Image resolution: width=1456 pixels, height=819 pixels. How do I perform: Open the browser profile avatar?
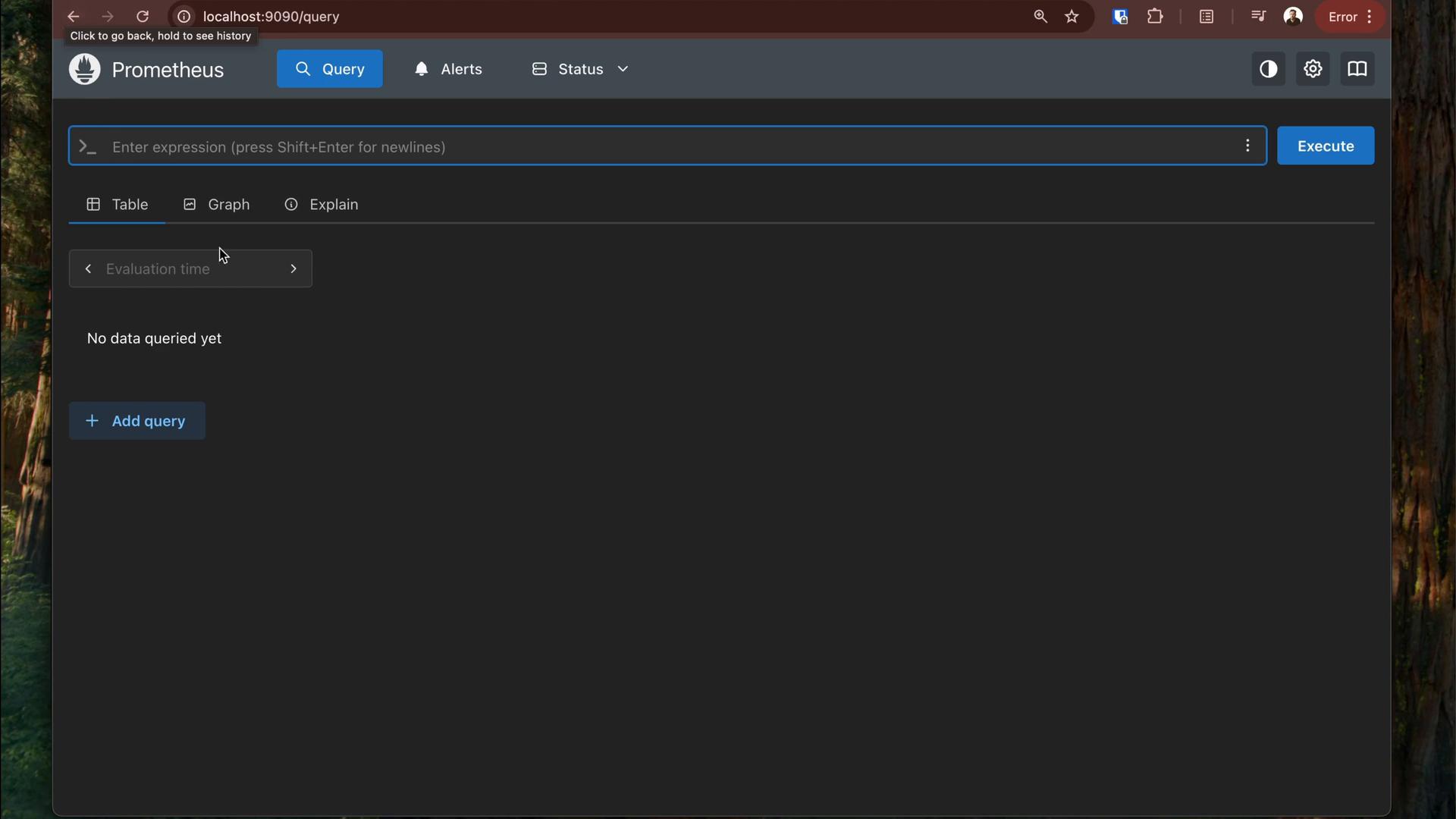pyautogui.click(x=1293, y=17)
